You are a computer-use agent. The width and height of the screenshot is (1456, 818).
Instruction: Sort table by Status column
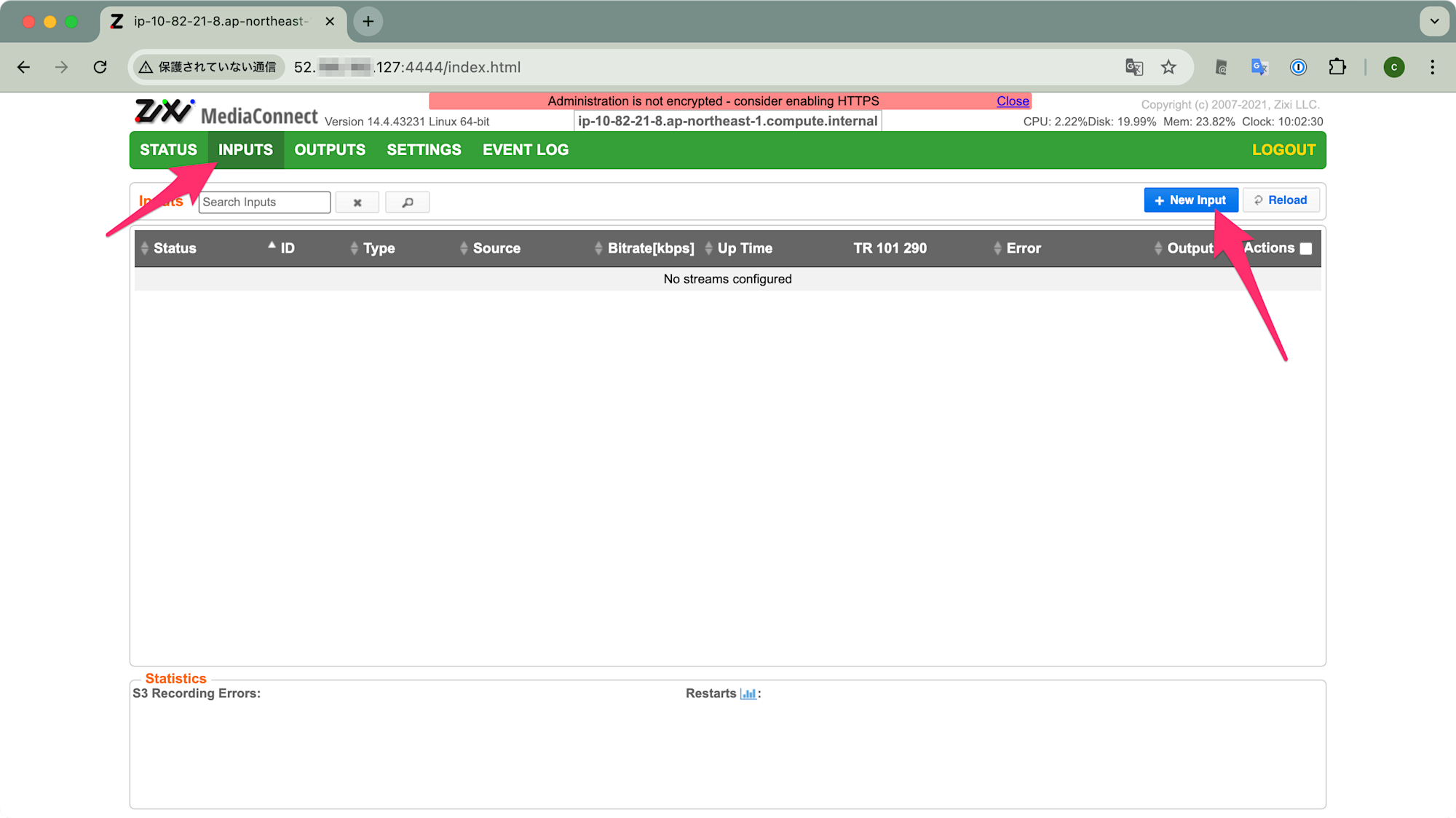[x=174, y=248]
